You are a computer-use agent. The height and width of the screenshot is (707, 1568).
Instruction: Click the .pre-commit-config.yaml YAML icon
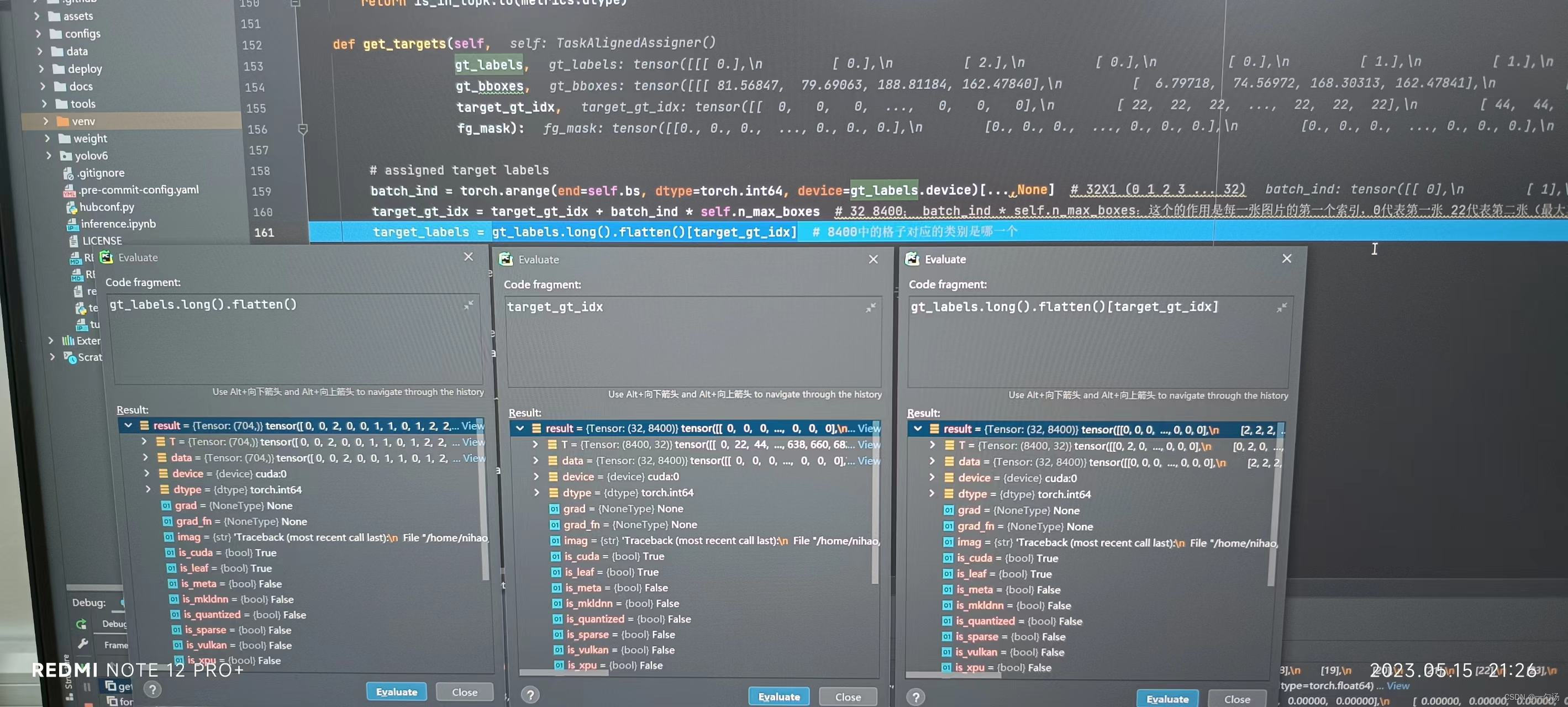click(x=70, y=192)
